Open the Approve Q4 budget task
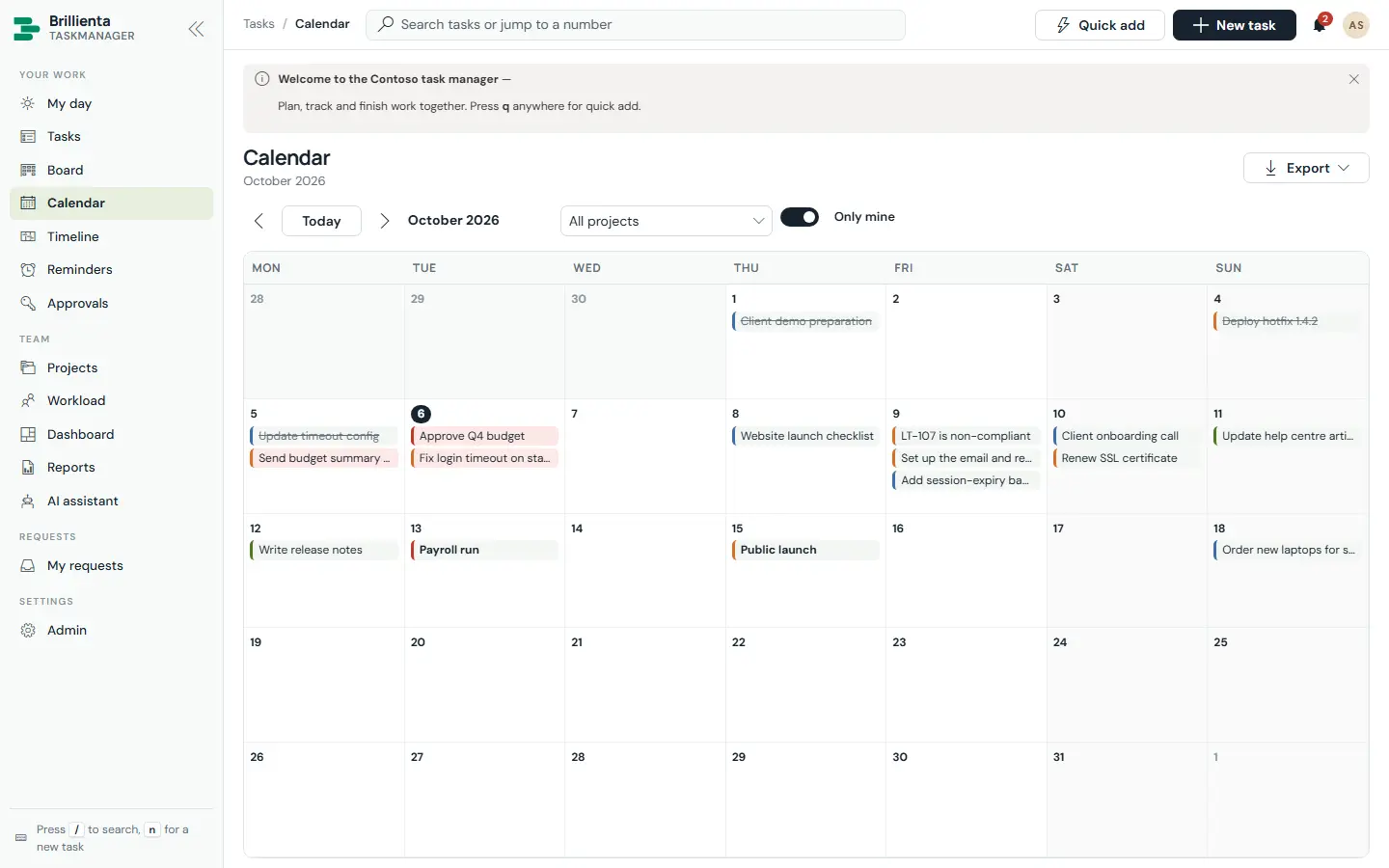Viewport: 1389px width, 868px height. click(484, 436)
